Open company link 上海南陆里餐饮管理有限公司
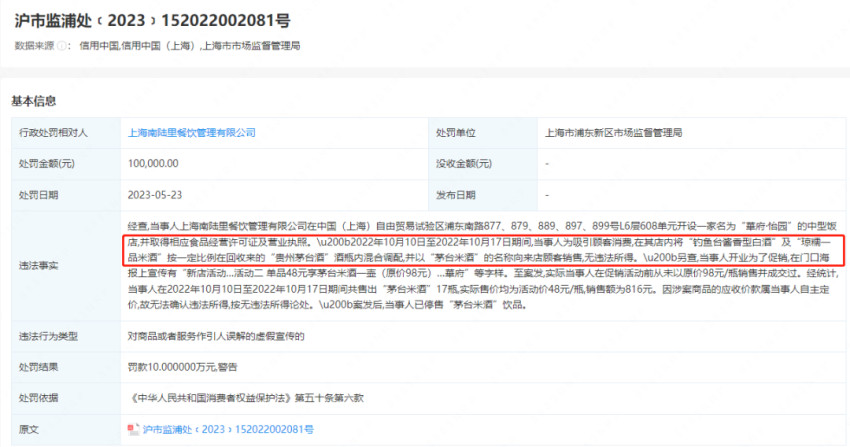Screen dimensions: 850x447 192,132
